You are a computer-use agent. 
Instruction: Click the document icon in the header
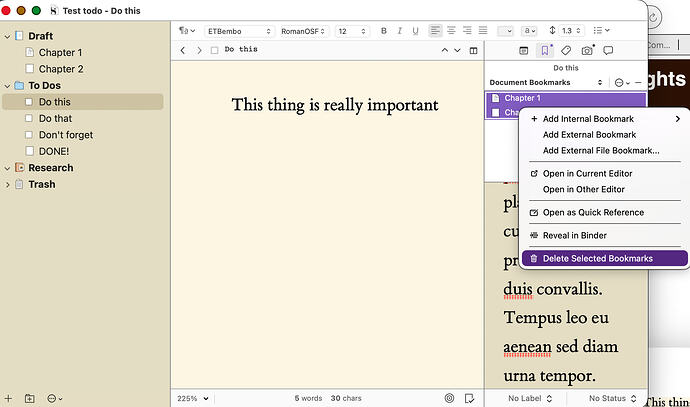(x=214, y=50)
